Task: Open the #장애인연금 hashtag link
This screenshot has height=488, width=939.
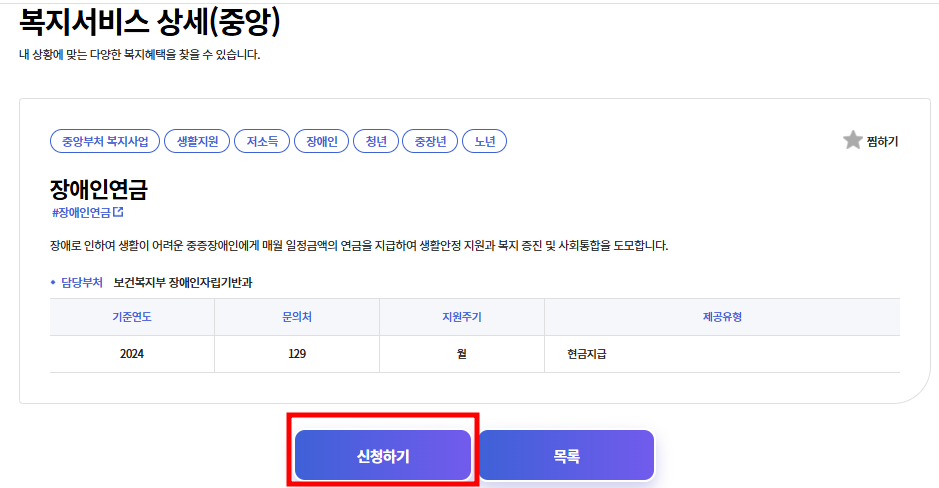Action: click(x=81, y=213)
